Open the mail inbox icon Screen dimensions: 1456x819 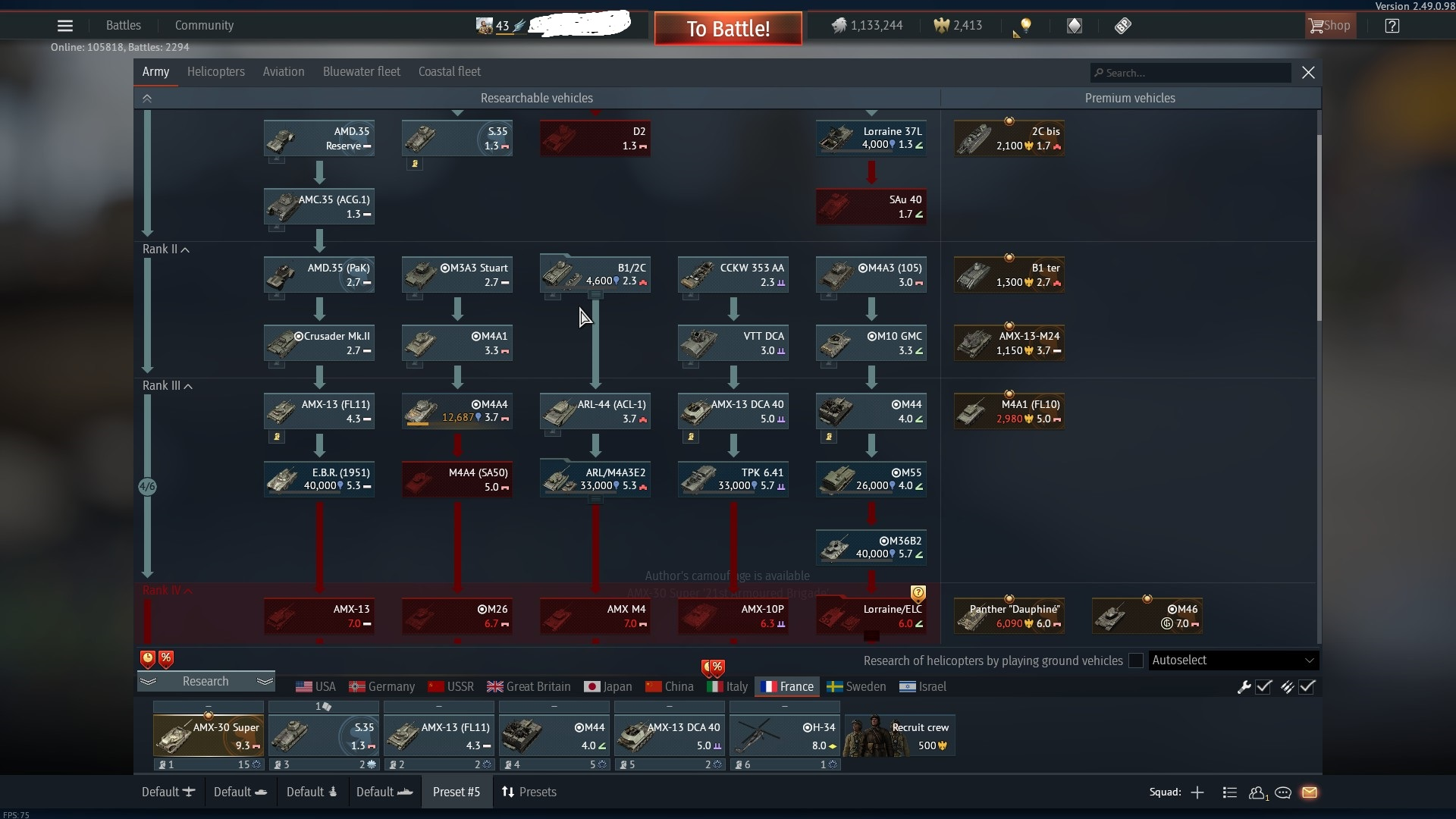[1310, 792]
